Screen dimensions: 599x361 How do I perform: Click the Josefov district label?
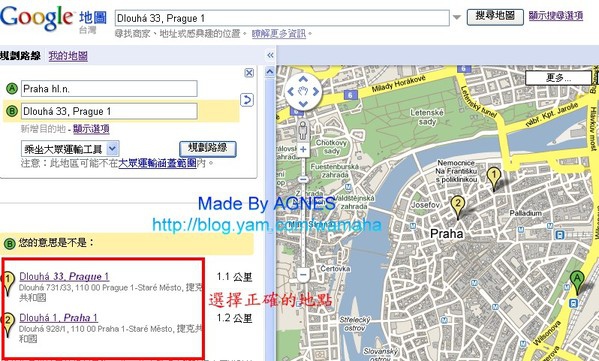tap(425, 205)
